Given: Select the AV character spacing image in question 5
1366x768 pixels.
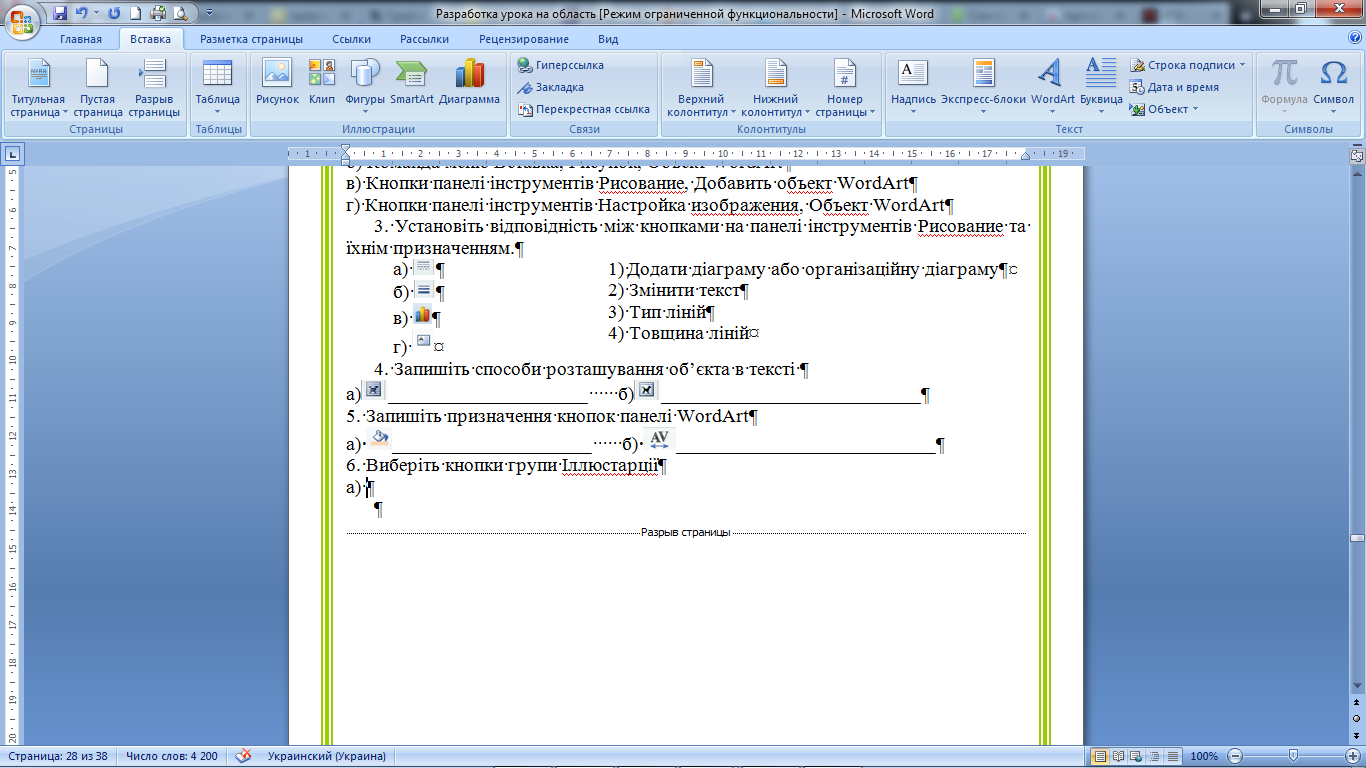Looking at the screenshot, I should [659, 439].
